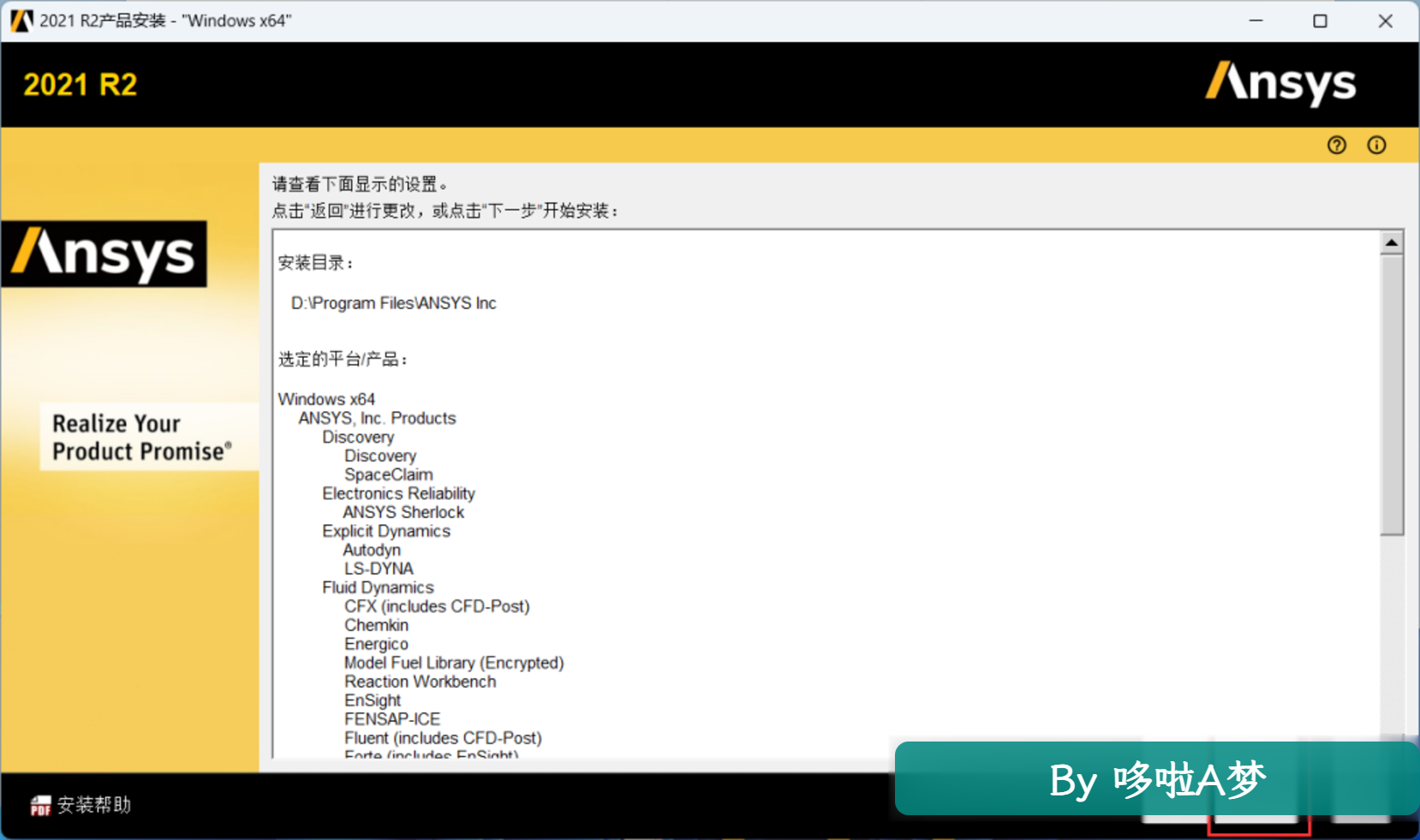Select the LS-DYNA entry
Viewport: 1420px width, 840px height.
coord(379,569)
